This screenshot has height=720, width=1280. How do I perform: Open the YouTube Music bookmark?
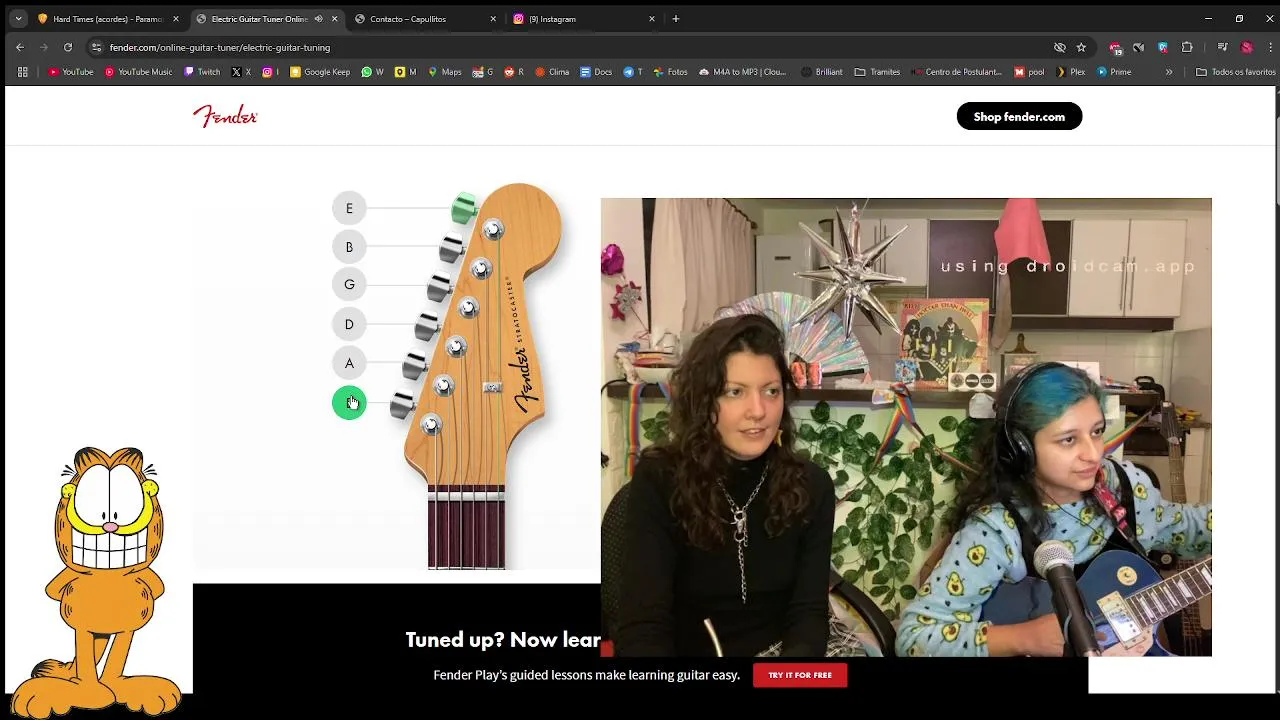(139, 72)
